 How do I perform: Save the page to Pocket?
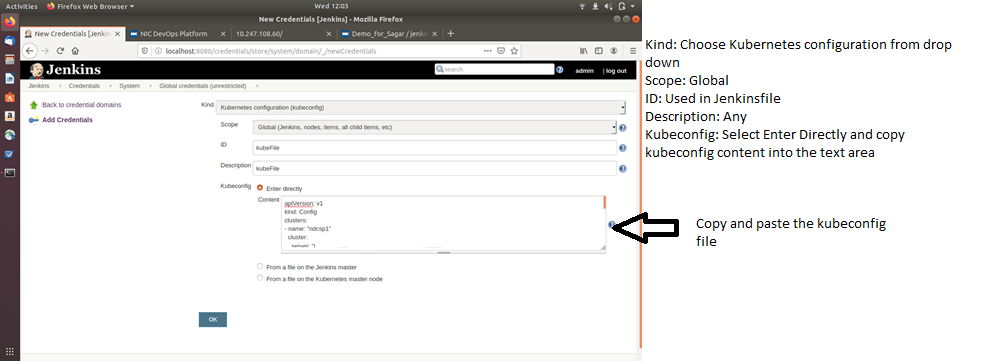[x=501, y=51]
